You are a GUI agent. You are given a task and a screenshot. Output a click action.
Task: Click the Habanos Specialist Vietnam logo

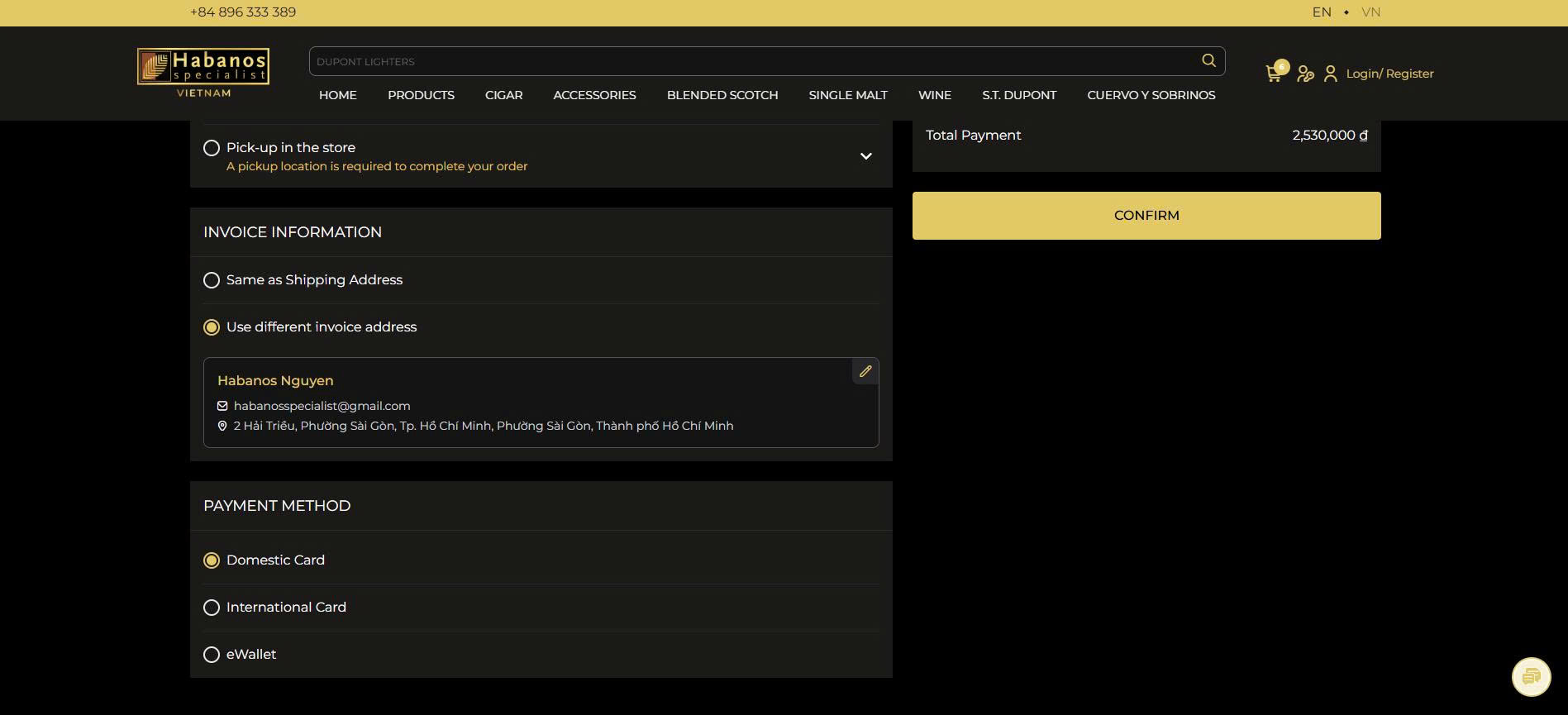tap(203, 73)
